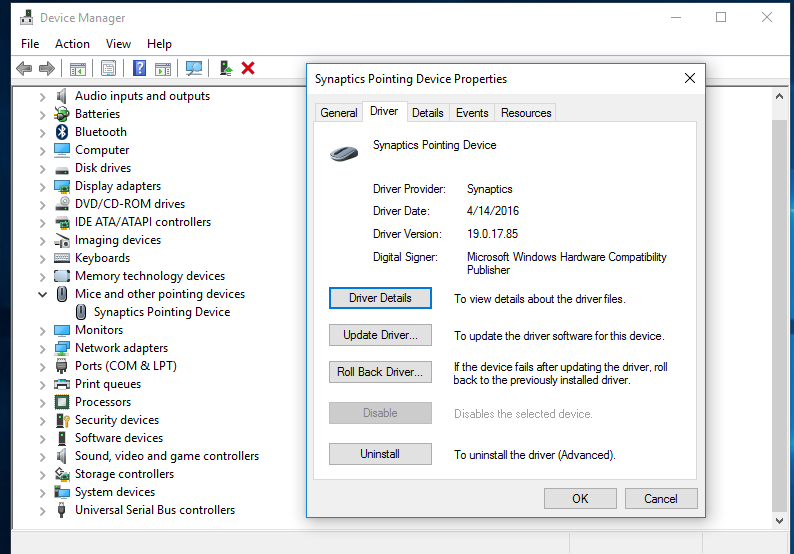Expand the Network adapters node
This screenshot has height=554, width=794.
[x=43, y=349]
